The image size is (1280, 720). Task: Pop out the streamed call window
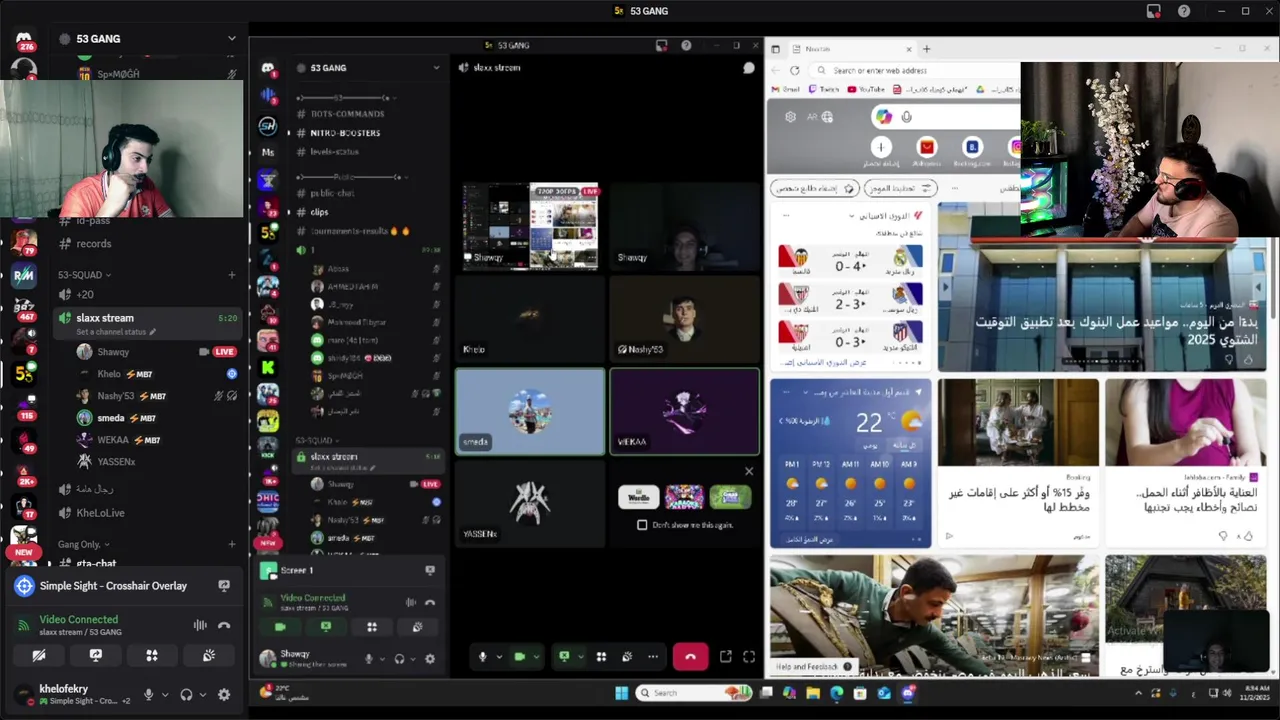(726, 657)
